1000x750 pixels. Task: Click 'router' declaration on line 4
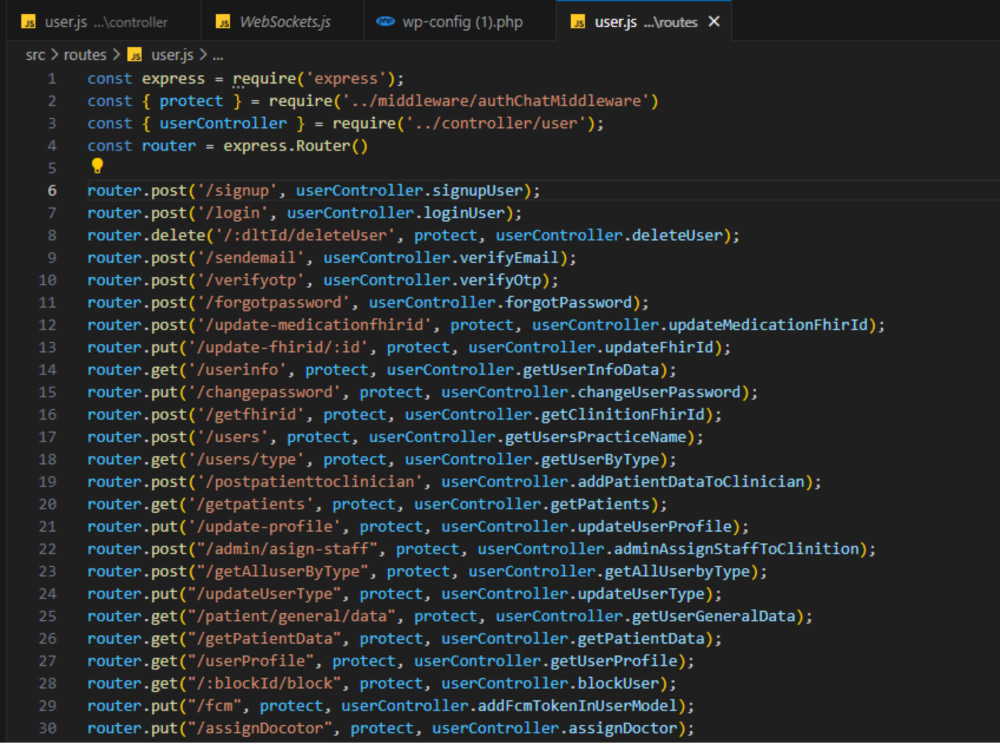click(x=168, y=146)
